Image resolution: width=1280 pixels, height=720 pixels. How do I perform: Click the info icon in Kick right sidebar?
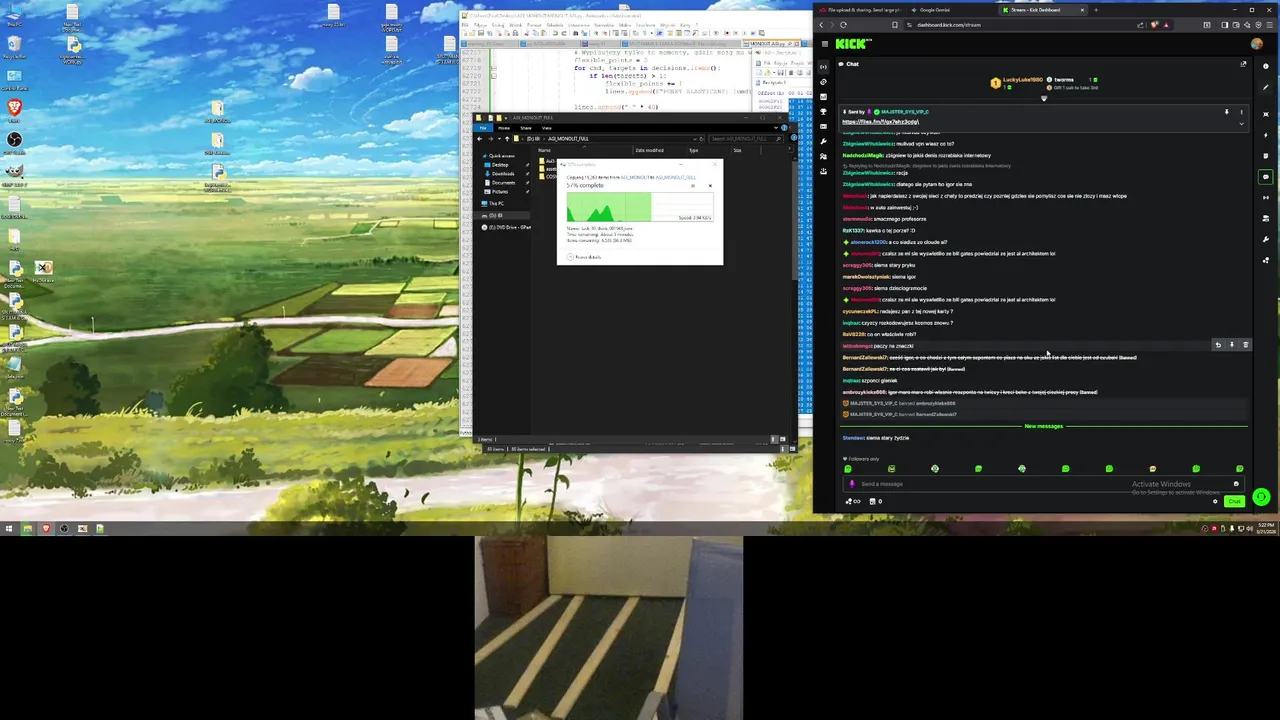pos(1266,66)
